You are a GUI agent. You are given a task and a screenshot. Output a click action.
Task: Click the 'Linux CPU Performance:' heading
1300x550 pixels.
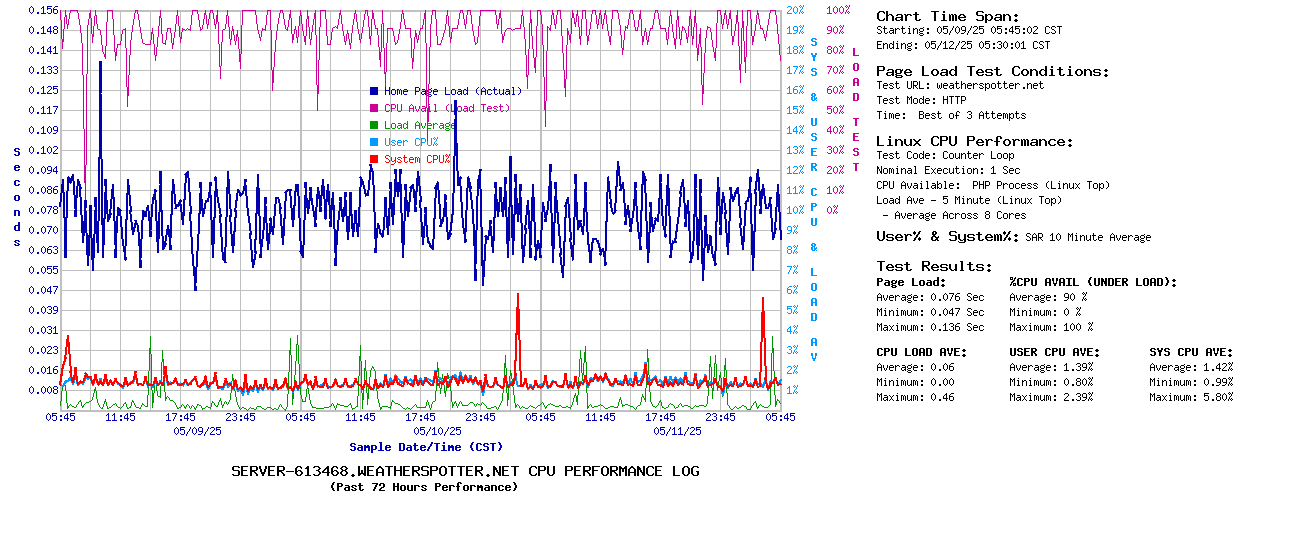coord(974,141)
